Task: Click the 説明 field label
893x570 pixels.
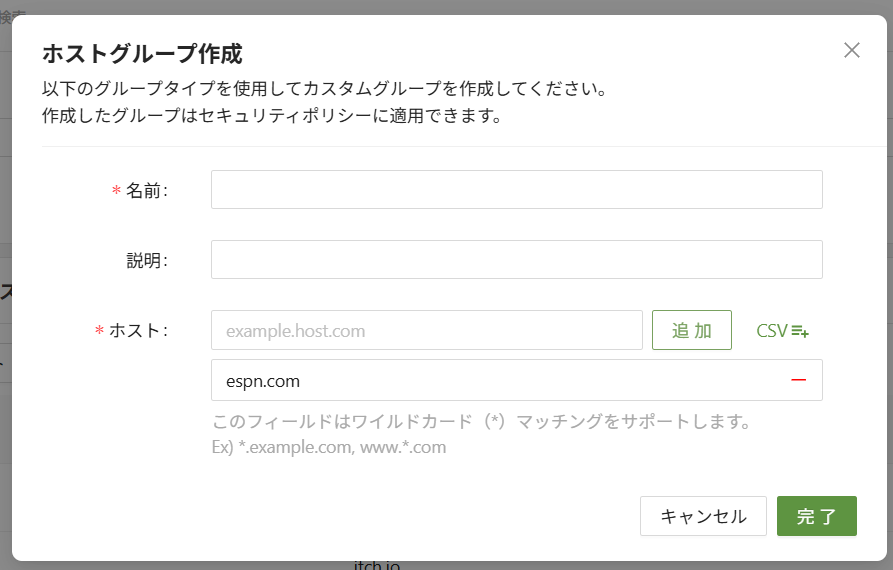Action: (x=146, y=260)
